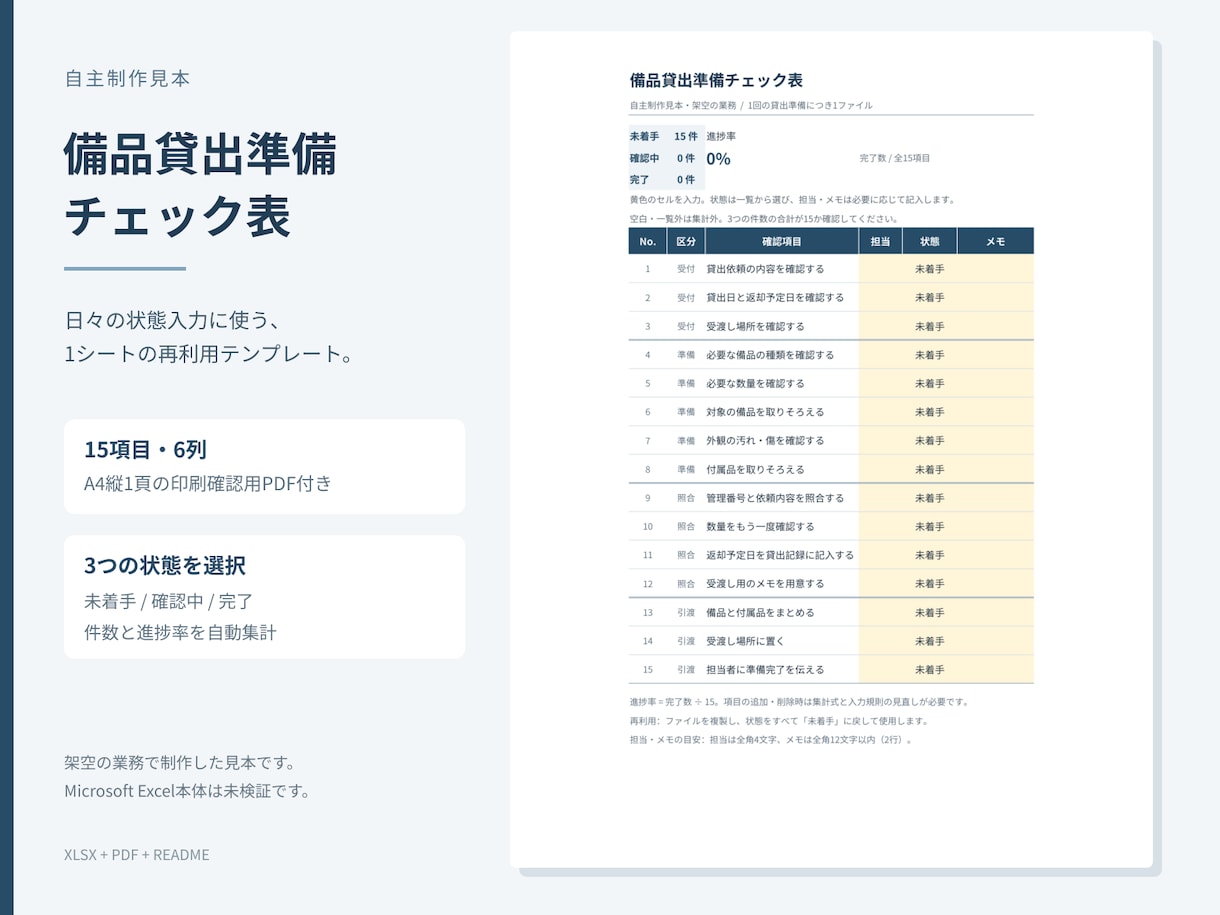
Task: Click row 7 item '外観の汚れ・傷を確認する'
Action: click(x=765, y=440)
